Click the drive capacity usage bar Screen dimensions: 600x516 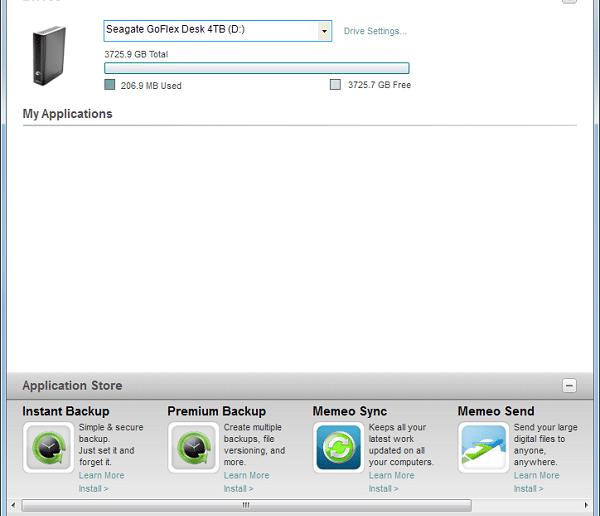[257, 68]
